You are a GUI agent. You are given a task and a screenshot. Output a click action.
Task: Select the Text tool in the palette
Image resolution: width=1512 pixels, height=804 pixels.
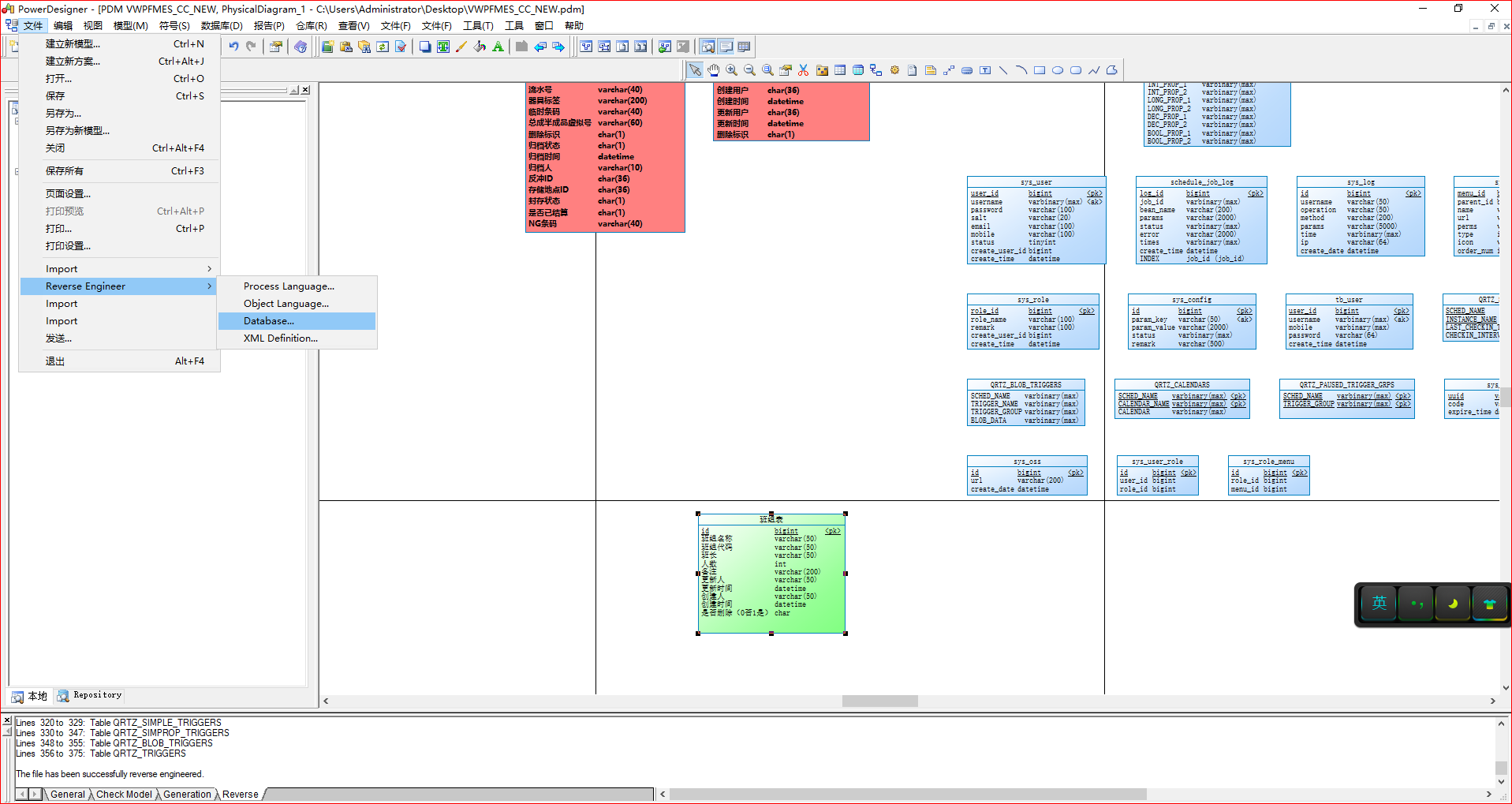pyautogui.click(x=985, y=69)
